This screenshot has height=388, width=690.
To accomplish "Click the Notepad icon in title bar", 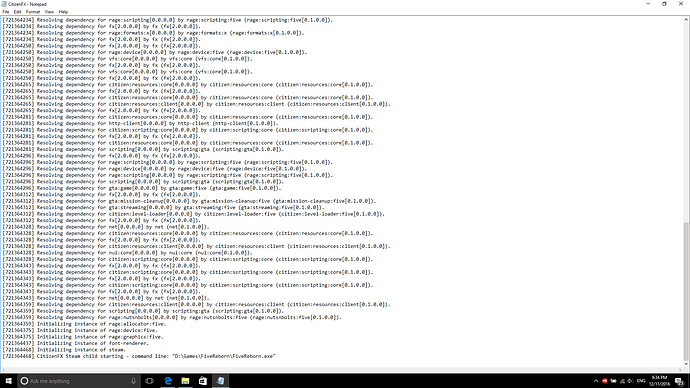I will click(4, 4).
